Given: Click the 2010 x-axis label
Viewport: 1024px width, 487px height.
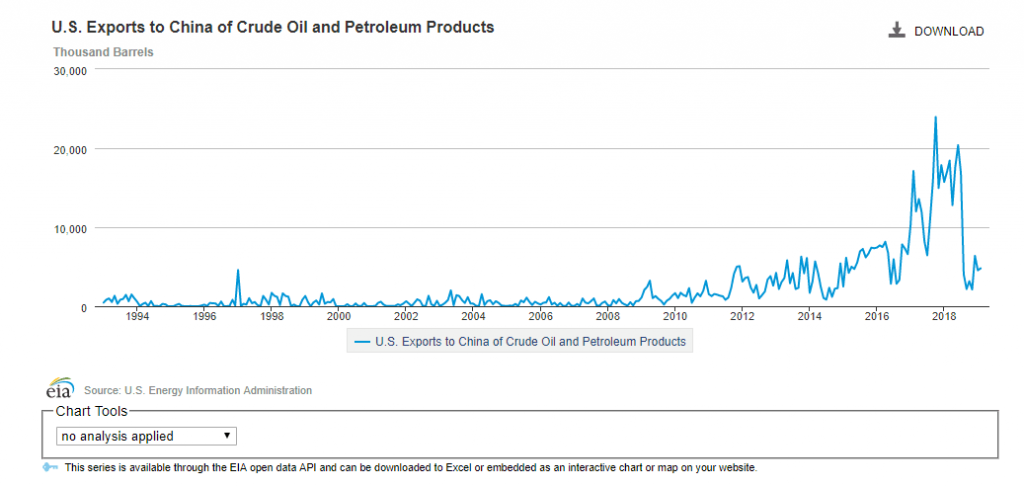Looking at the screenshot, I should click(675, 317).
